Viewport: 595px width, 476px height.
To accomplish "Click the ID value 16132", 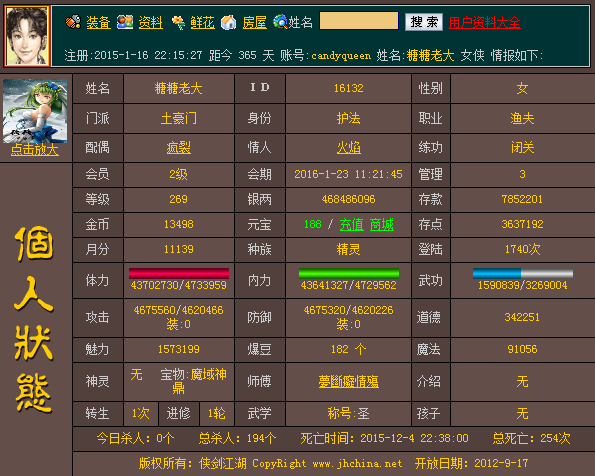I will point(349,88).
